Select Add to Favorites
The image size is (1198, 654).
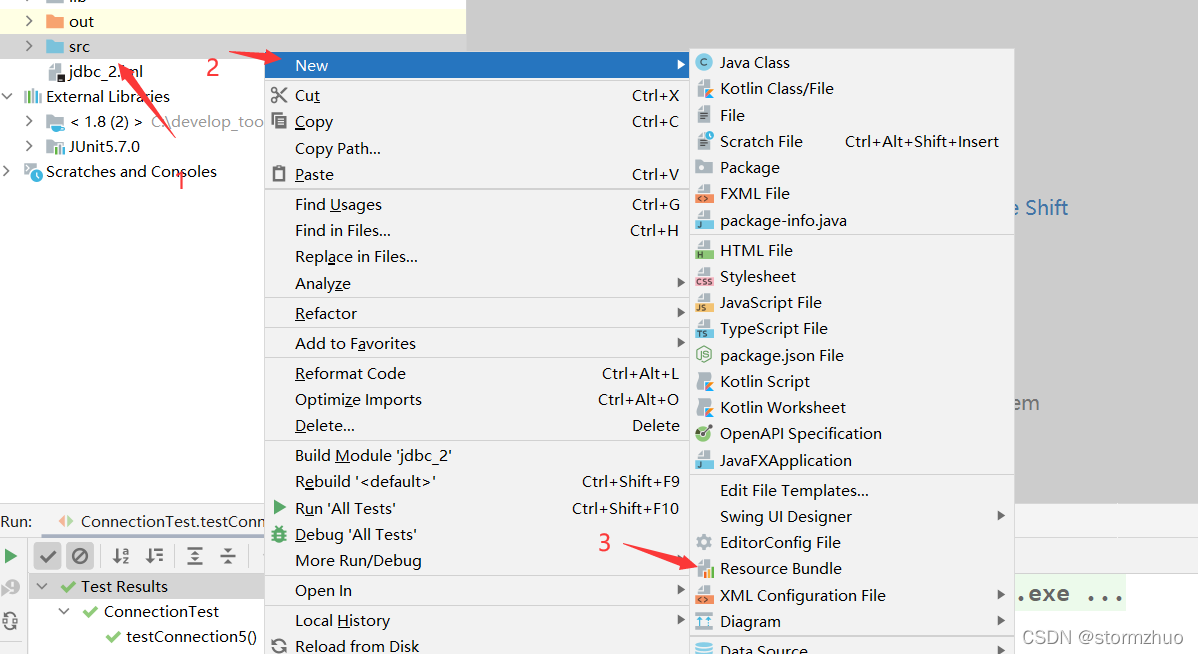pyautogui.click(x=477, y=344)
